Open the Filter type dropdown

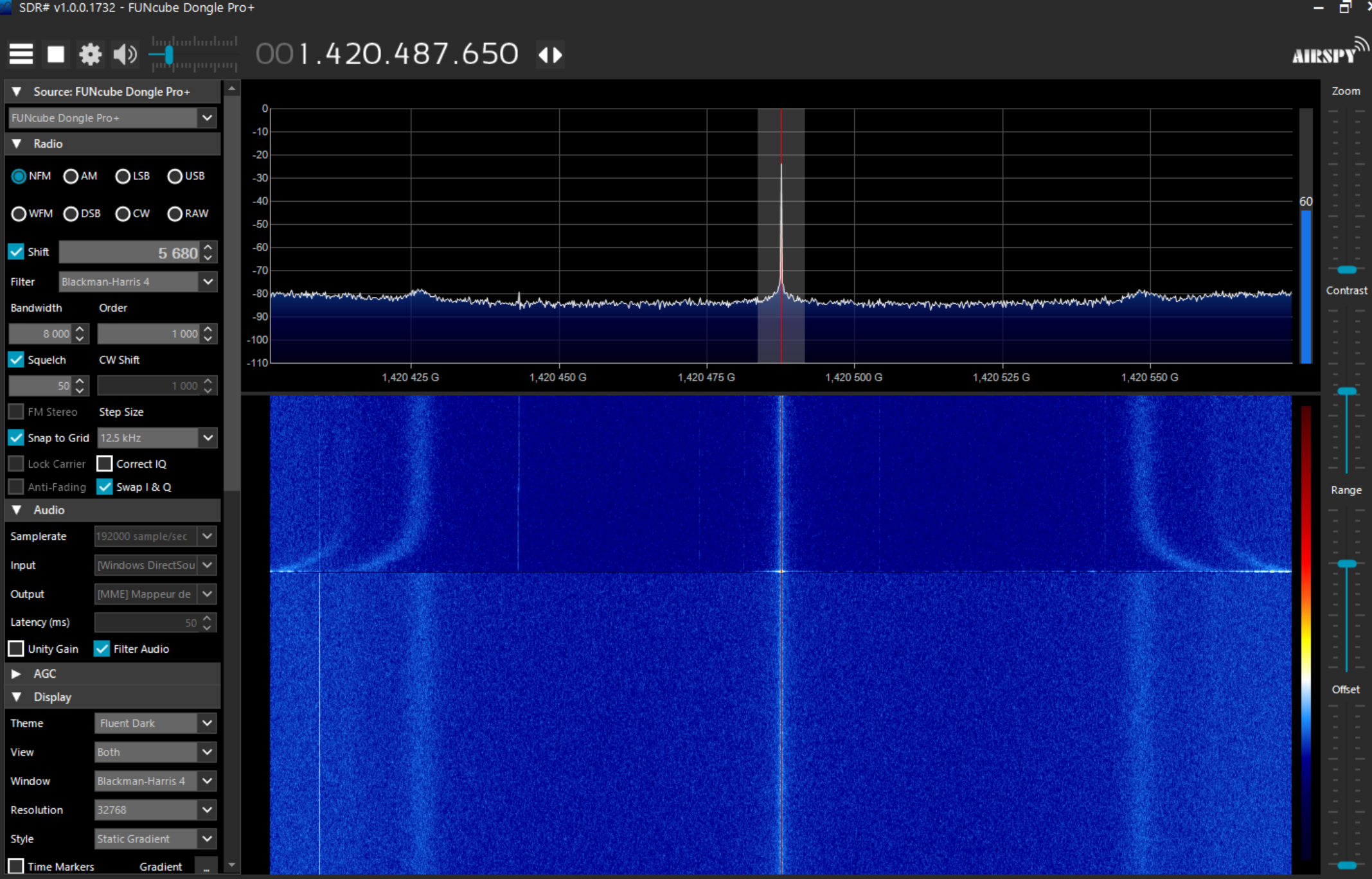pos(208,281)
